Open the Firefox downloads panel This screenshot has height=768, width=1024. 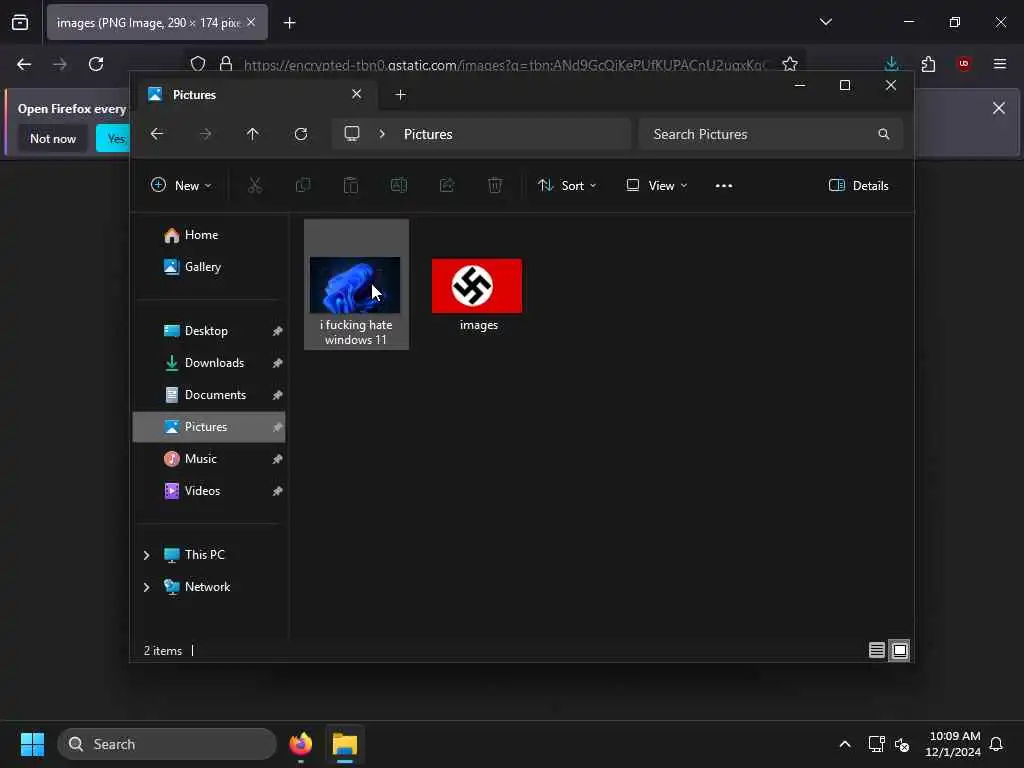pos(891,64)
